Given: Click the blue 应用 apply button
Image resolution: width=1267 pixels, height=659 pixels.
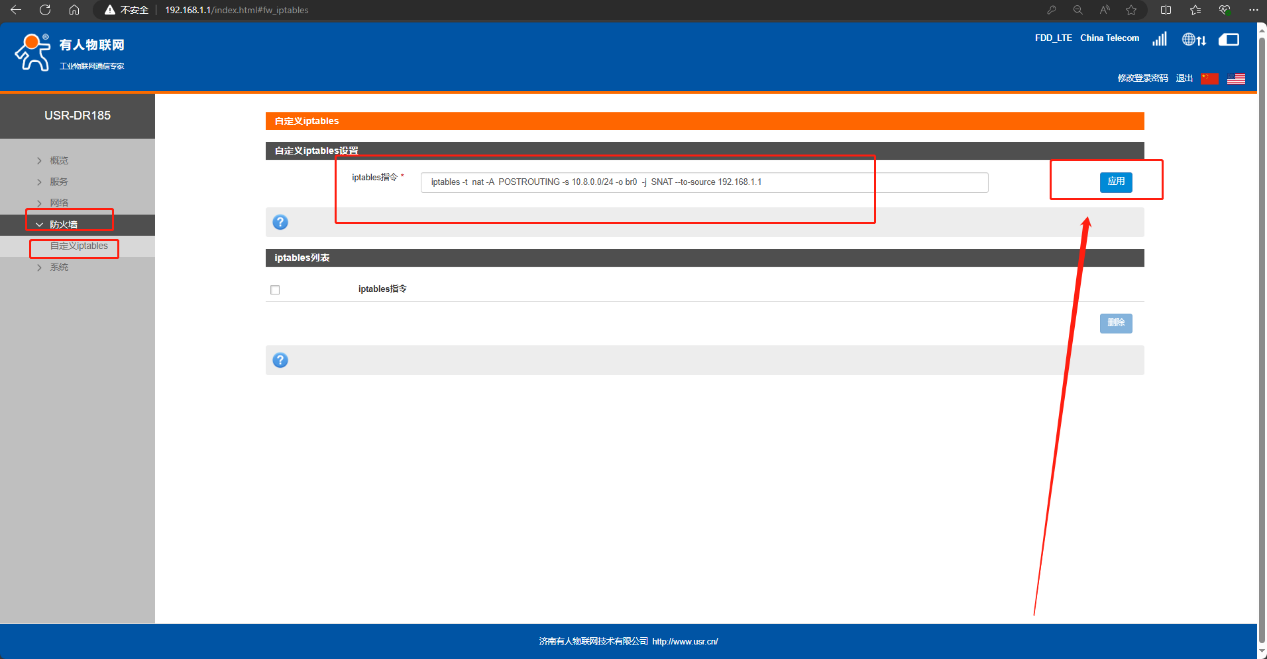Looking at the screenshot, I should [x=1116, y=182].
